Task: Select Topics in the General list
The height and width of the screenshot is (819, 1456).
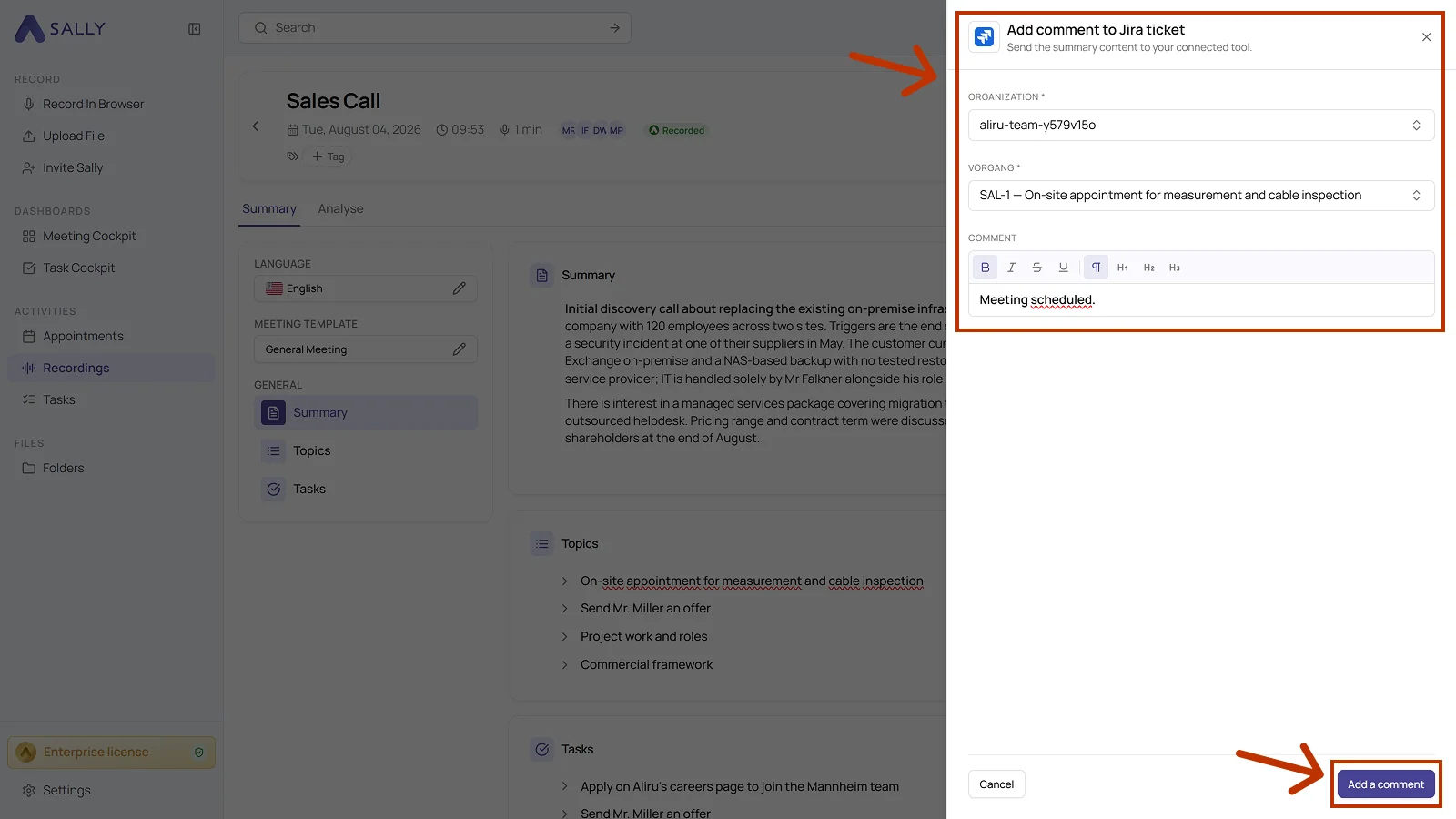Action: [x=366, y=451]
